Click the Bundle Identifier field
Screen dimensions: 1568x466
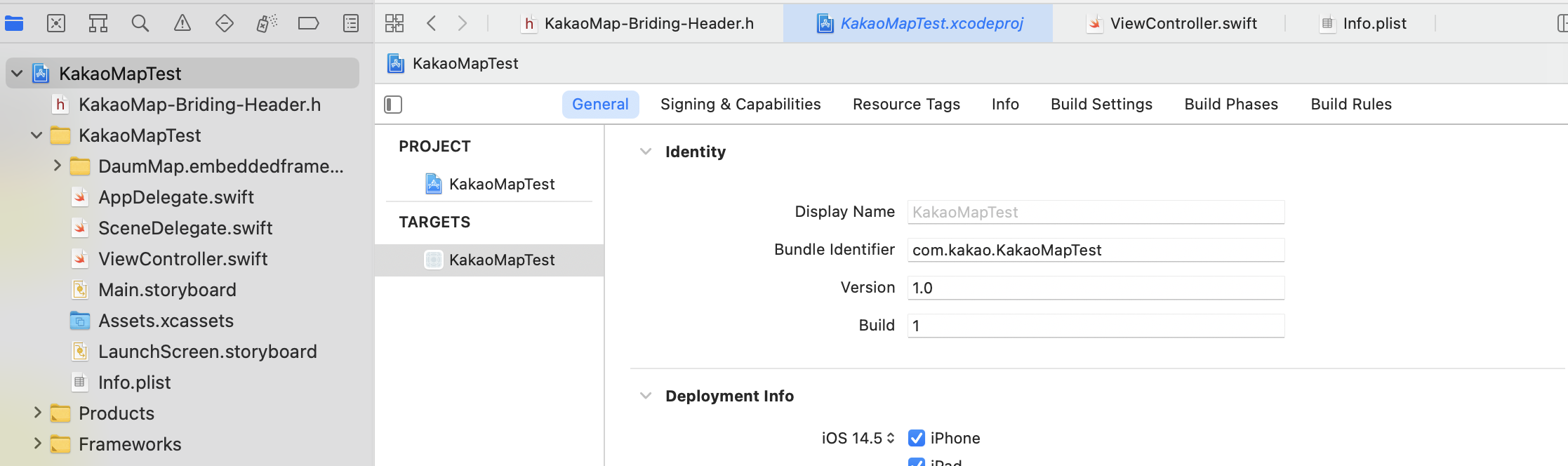[x=1096, y=250]
